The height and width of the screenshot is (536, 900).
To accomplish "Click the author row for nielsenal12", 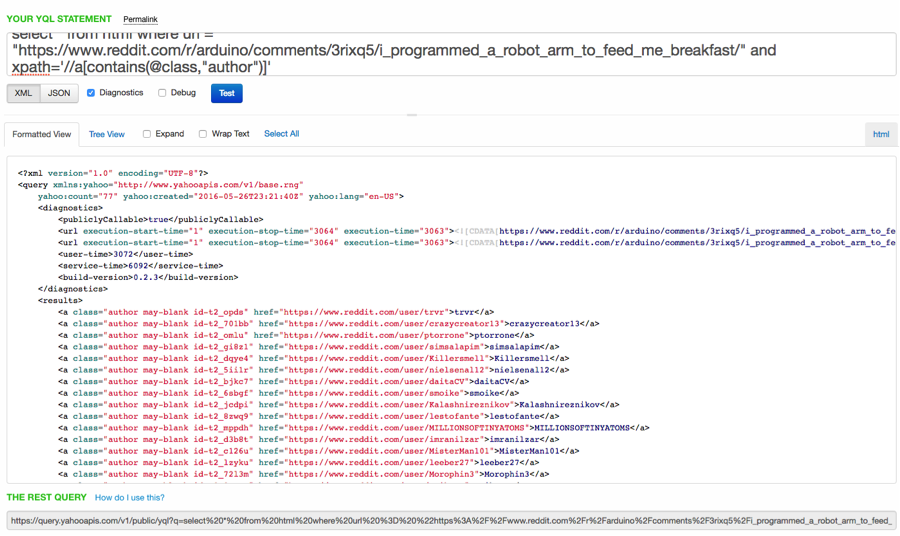I will click(314, 370).
